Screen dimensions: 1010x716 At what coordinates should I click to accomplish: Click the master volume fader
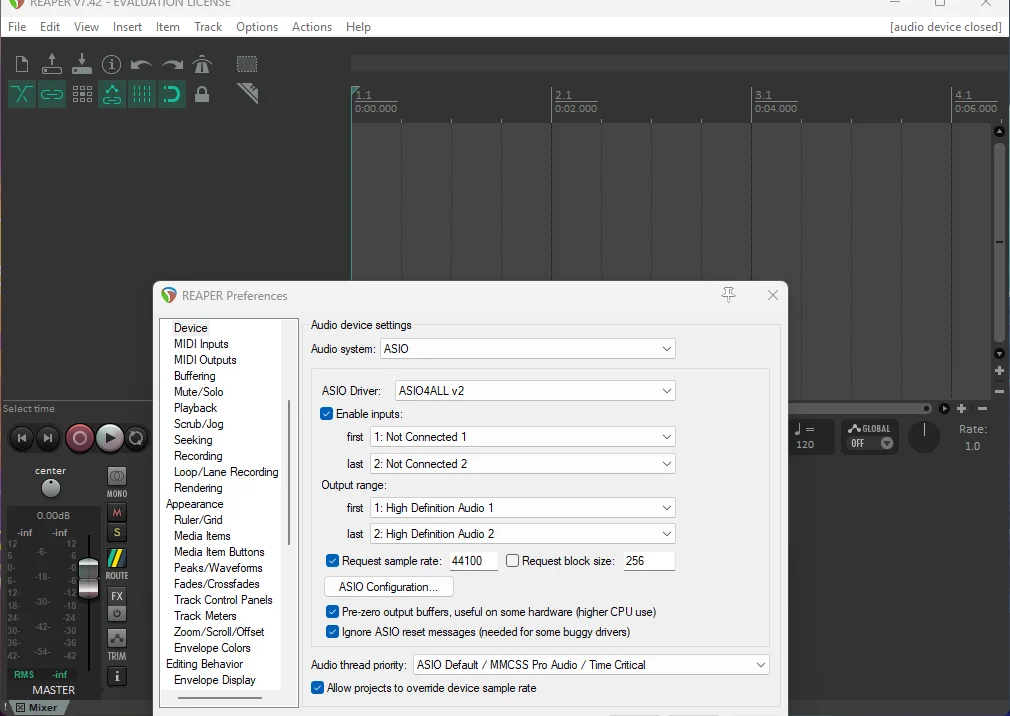[88, 578]
